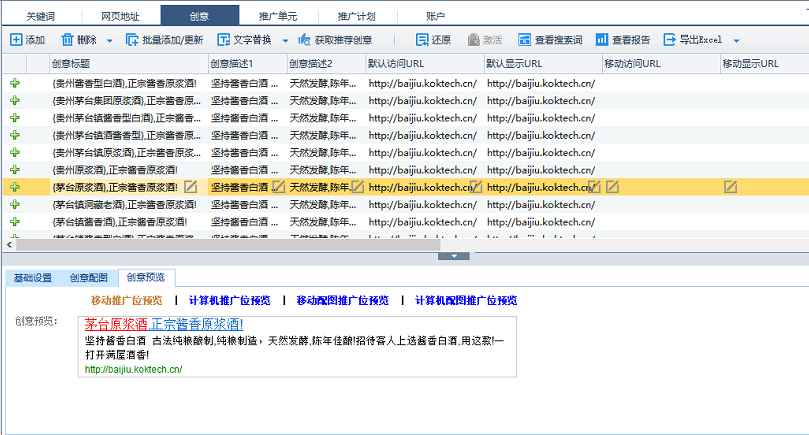Expand the 文字替换 dropdown arrow
809x435 pixels.
click(285, 41)
